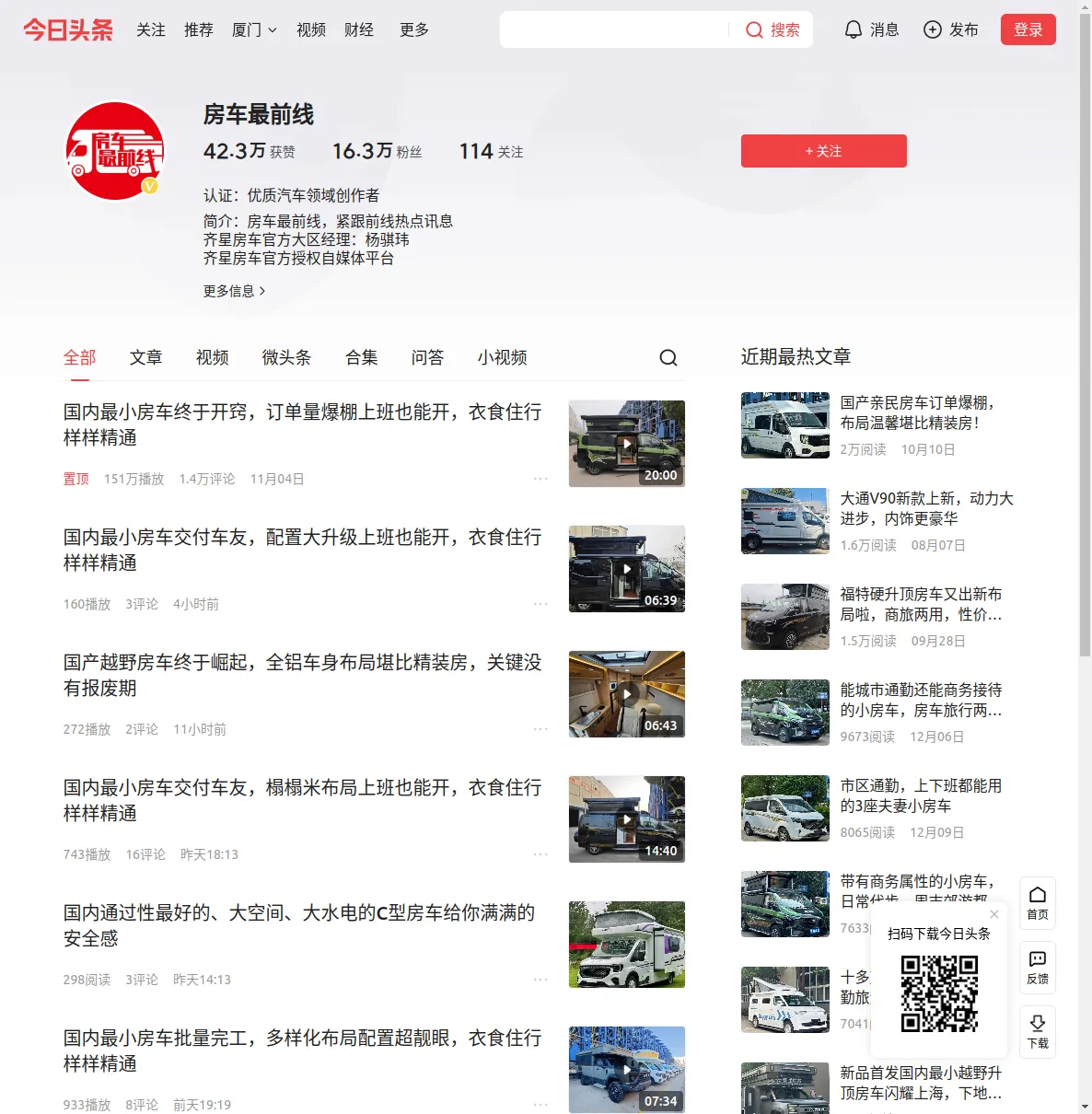
Task: Expand the 厦门 city dropdown
Action: tap(254, 30)
